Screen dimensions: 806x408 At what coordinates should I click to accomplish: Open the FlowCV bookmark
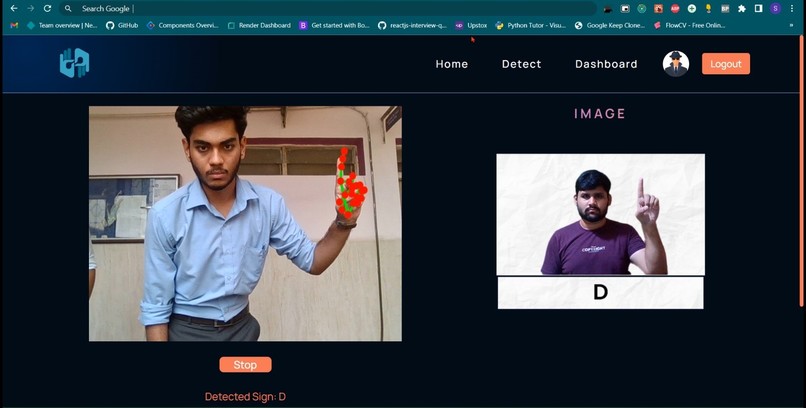pyautogui.click(x=689, y=25)
